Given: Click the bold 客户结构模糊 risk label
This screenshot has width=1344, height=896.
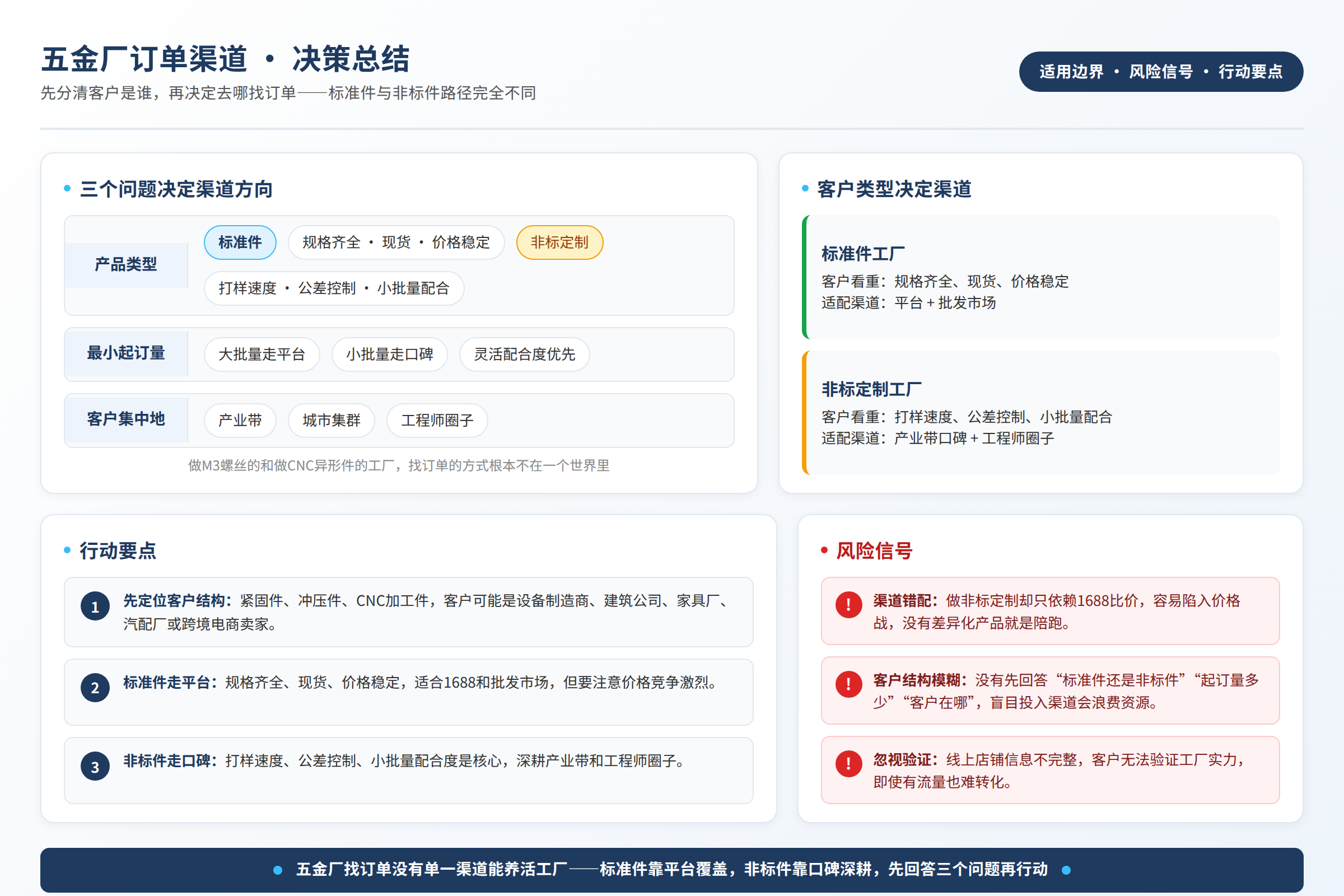Looking at the screenshot, I should point(920,680).
